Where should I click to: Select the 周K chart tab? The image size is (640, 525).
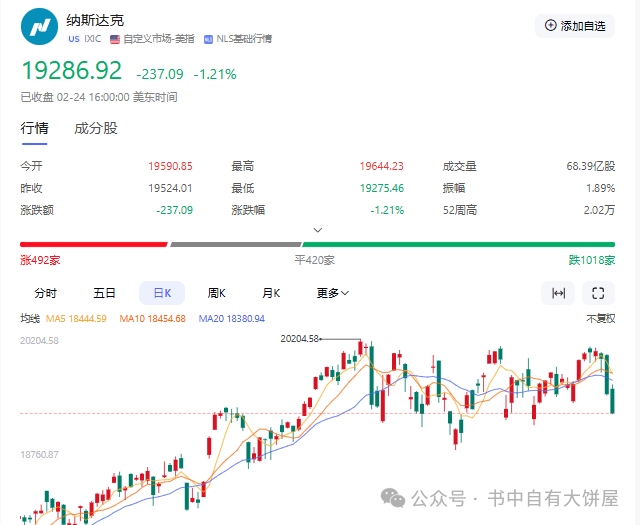click(216, 293)
